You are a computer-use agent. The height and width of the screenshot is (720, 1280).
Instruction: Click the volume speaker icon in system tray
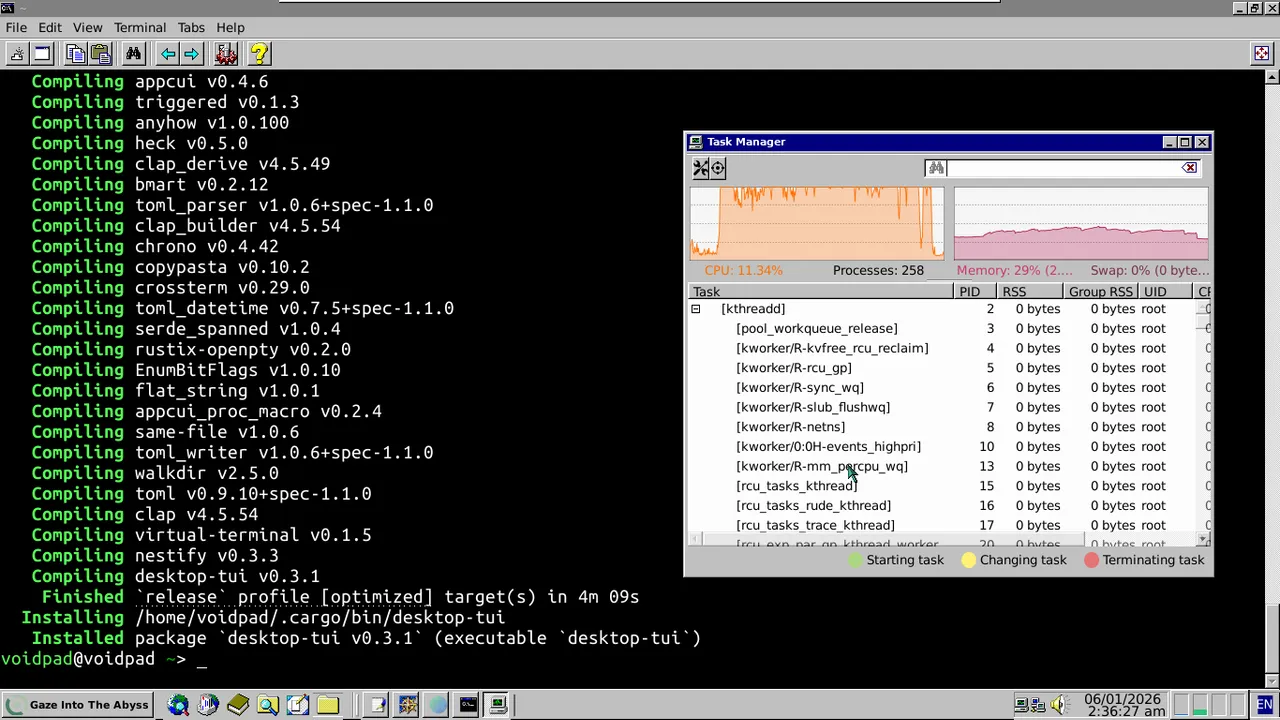(x=1058, y=705)
